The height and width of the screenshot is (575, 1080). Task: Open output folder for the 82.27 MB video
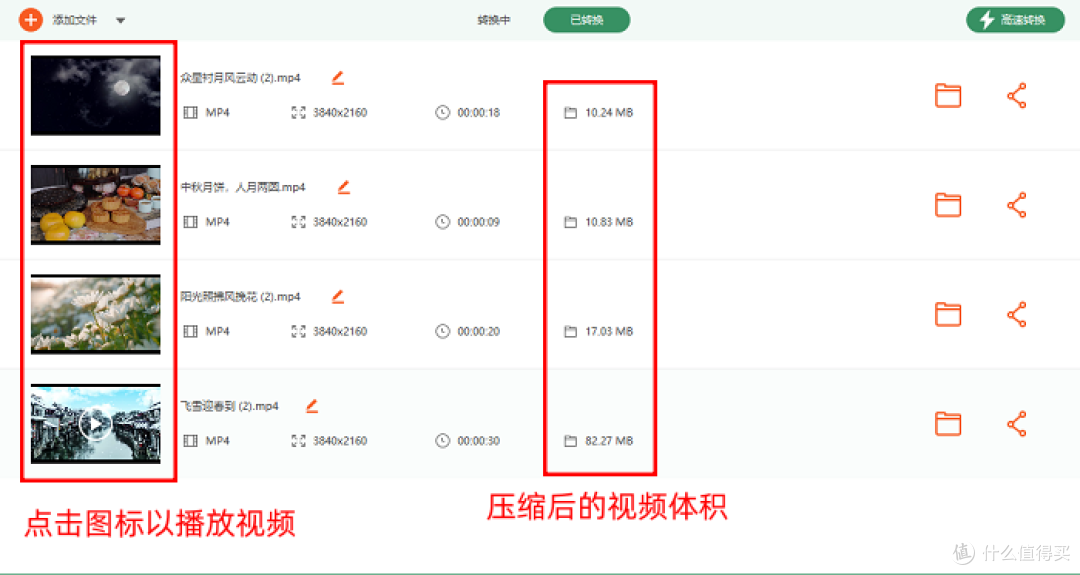pos(948,424)
